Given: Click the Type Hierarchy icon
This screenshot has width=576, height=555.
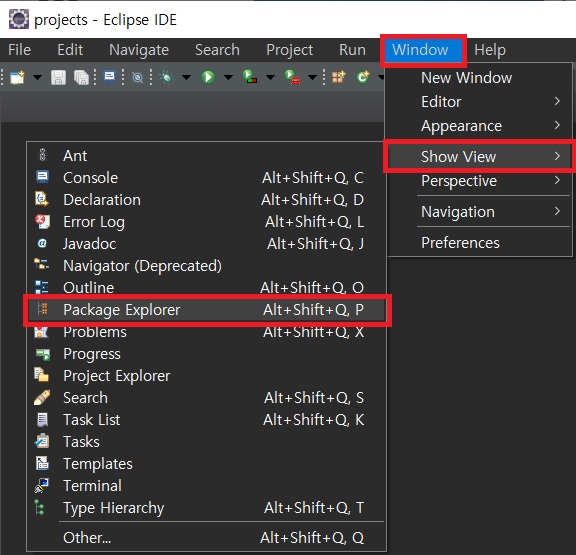Looking at the screenshot, I should (39, 508).
